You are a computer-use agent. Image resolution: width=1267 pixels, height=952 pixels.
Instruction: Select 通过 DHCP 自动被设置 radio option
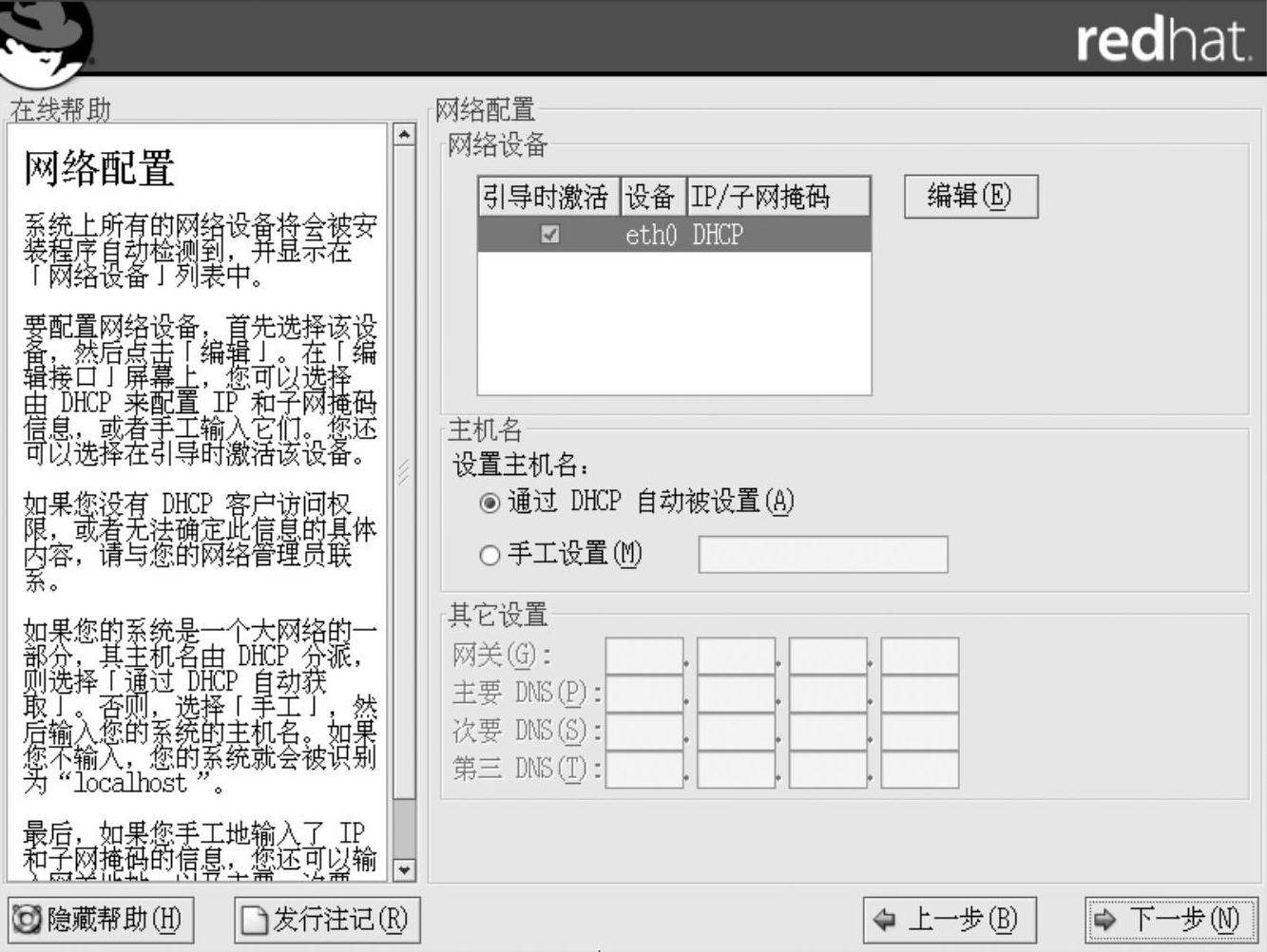tap(490, 503)
